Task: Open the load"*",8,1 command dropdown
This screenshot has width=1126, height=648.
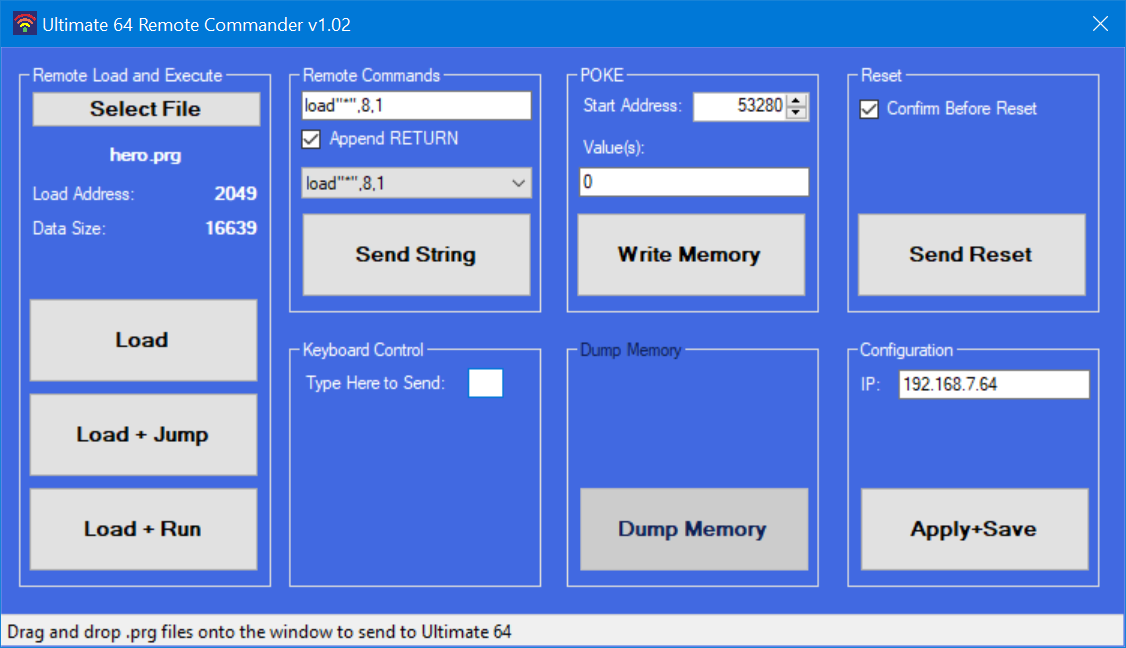Action: 417,183
